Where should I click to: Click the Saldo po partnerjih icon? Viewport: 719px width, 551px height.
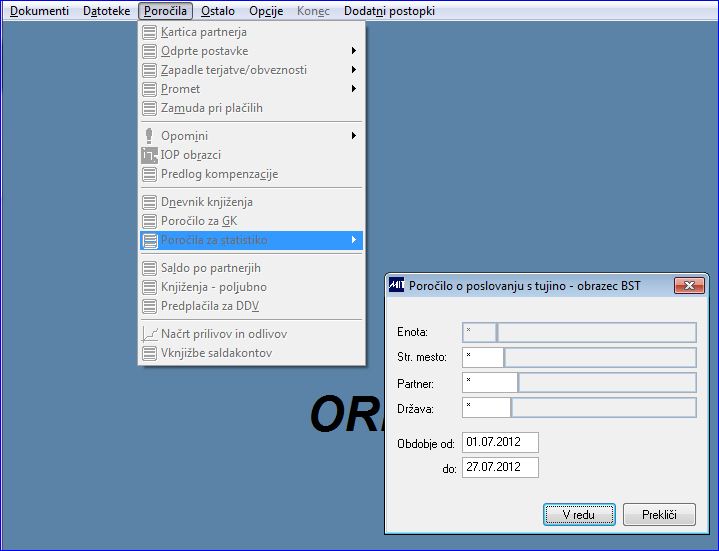pyautogui.click(x=149, y=268)
